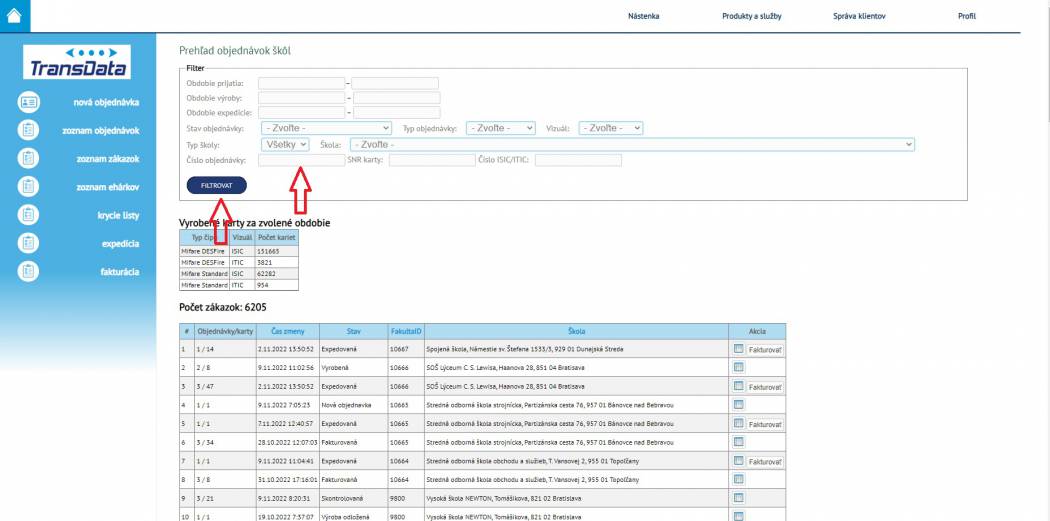
Task: Expand the 'Stav objednávky' dropdown
Action: click(326, 128)
